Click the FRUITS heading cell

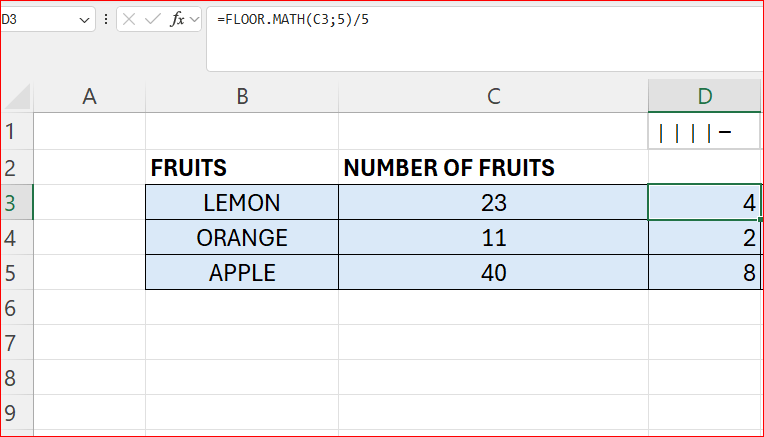pos(242,168)
